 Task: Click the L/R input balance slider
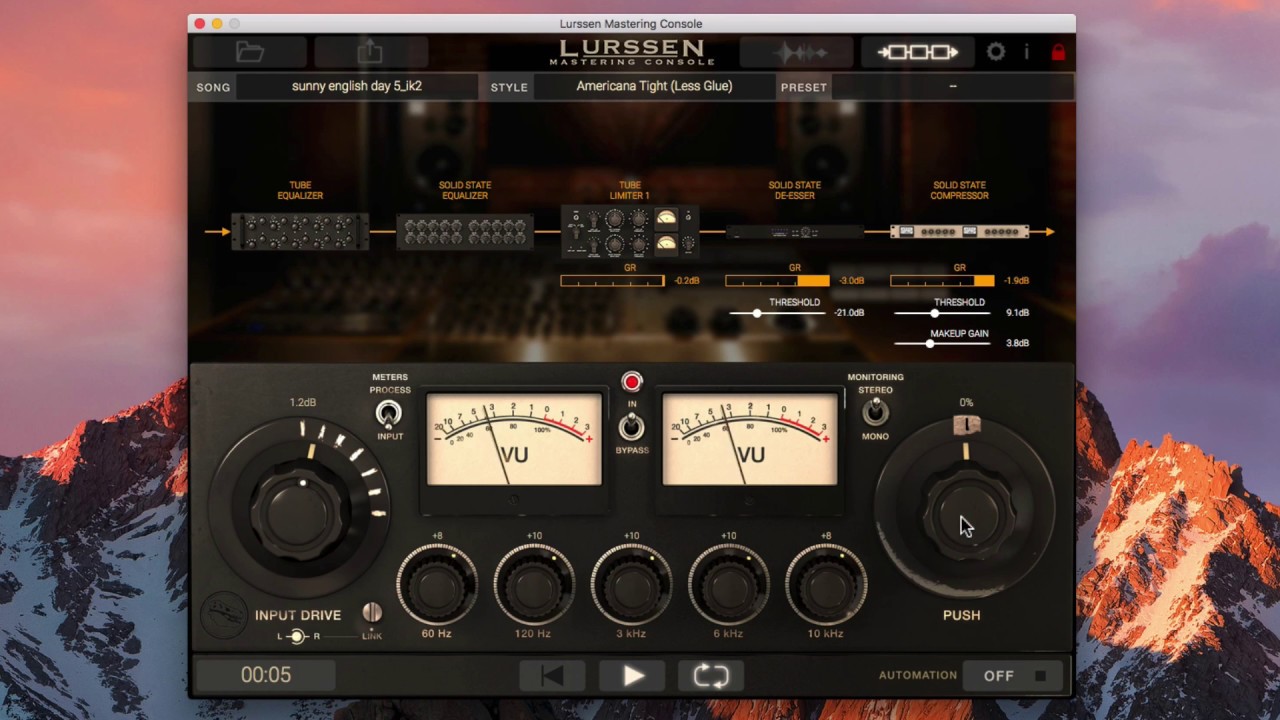coord(296,636)
